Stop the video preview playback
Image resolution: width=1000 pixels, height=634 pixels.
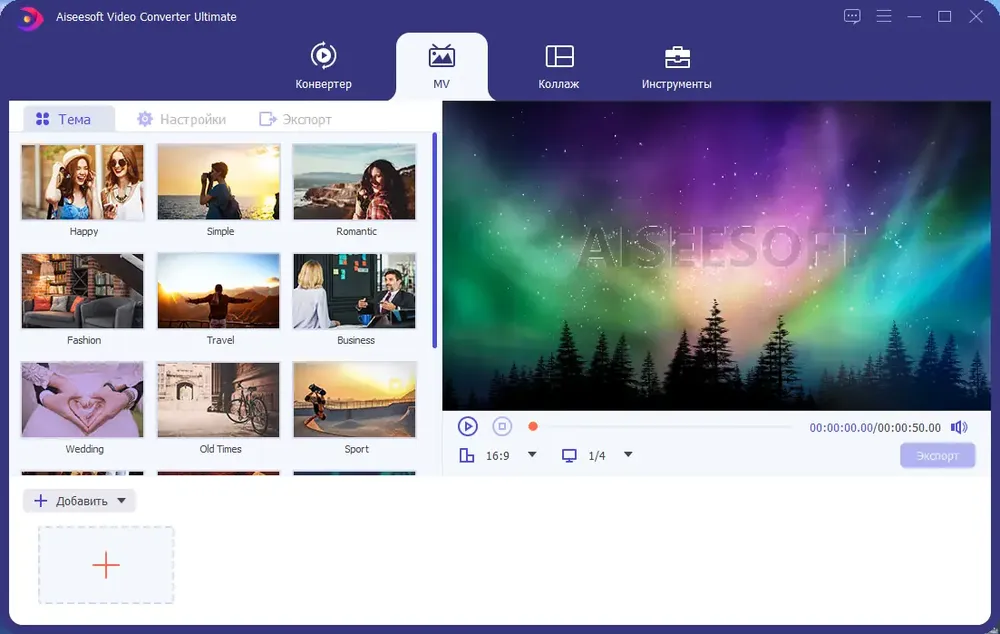point(502,427)
